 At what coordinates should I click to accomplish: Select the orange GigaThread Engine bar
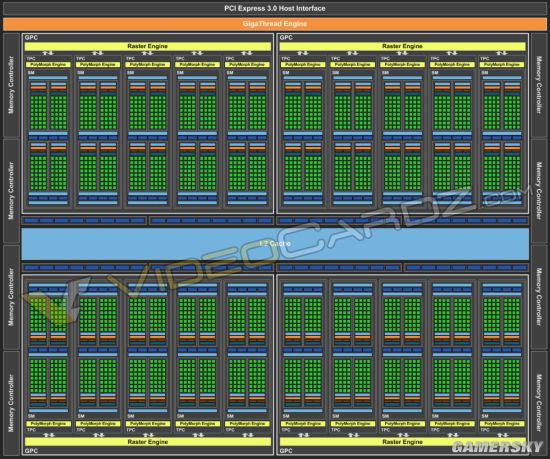pyautogui.click(x=275, y=24)
